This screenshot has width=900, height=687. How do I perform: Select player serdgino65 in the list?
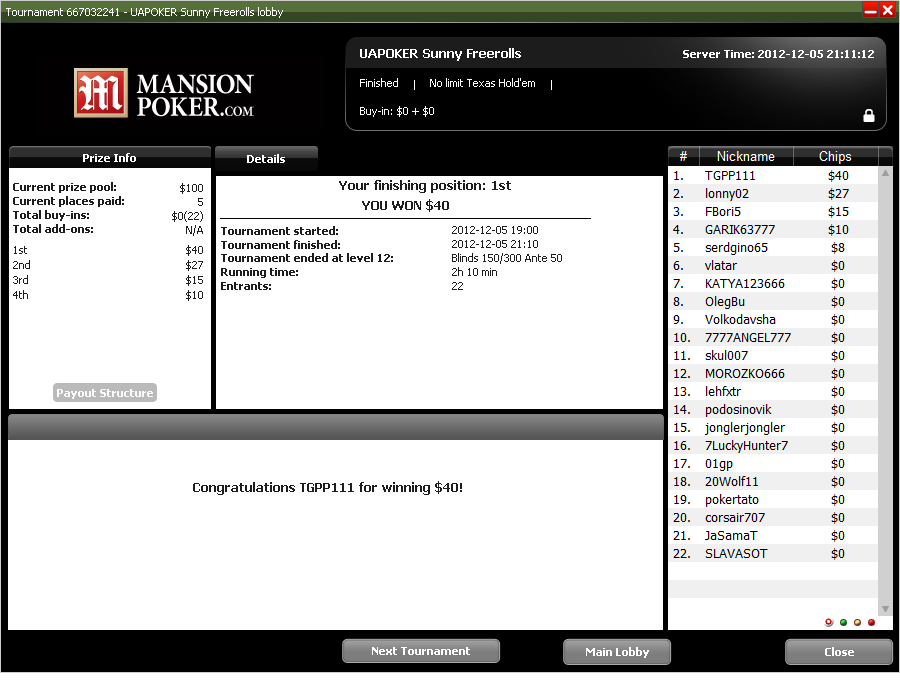point(773,247)
